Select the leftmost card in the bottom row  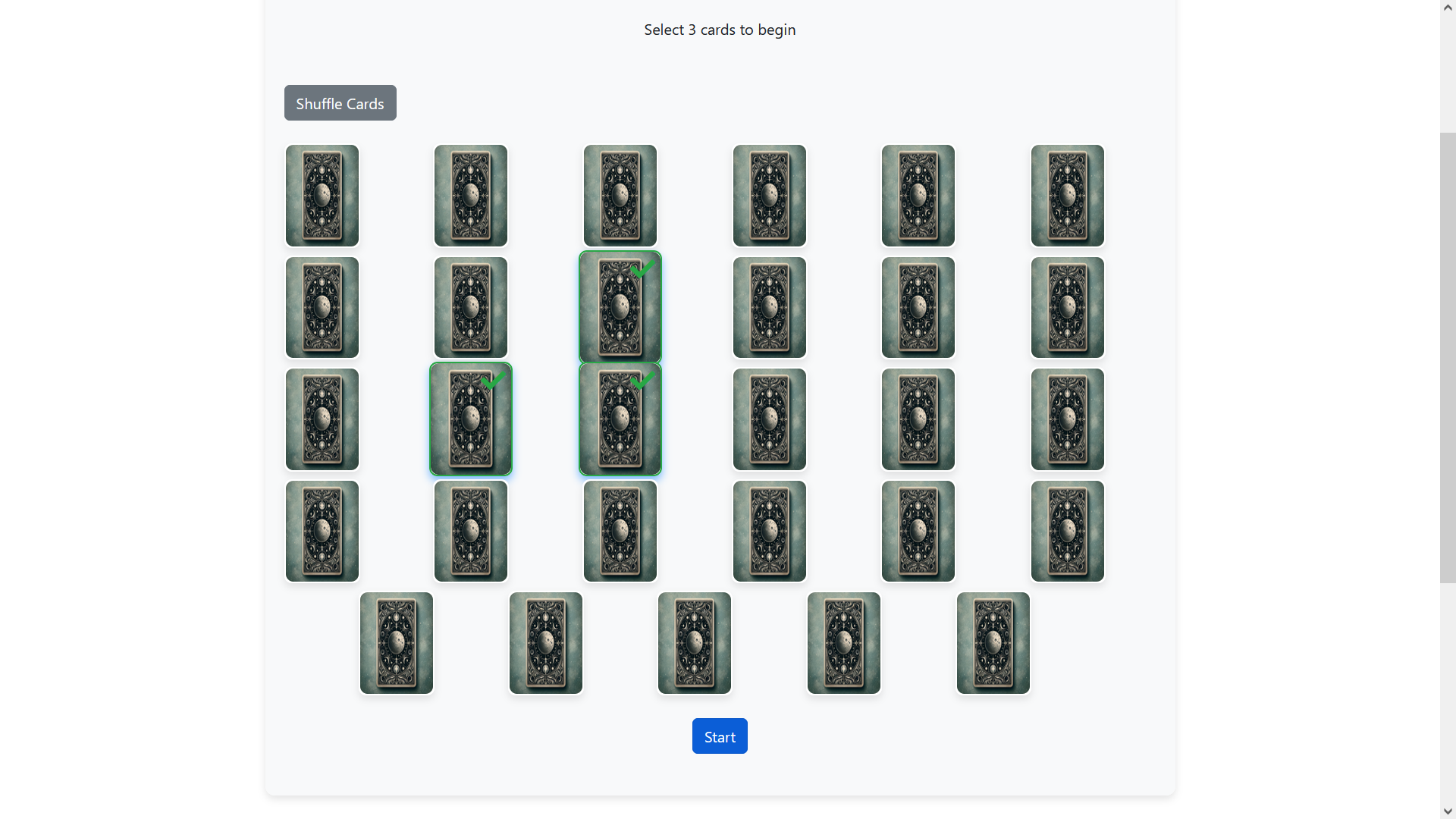(x=396, y=643)
